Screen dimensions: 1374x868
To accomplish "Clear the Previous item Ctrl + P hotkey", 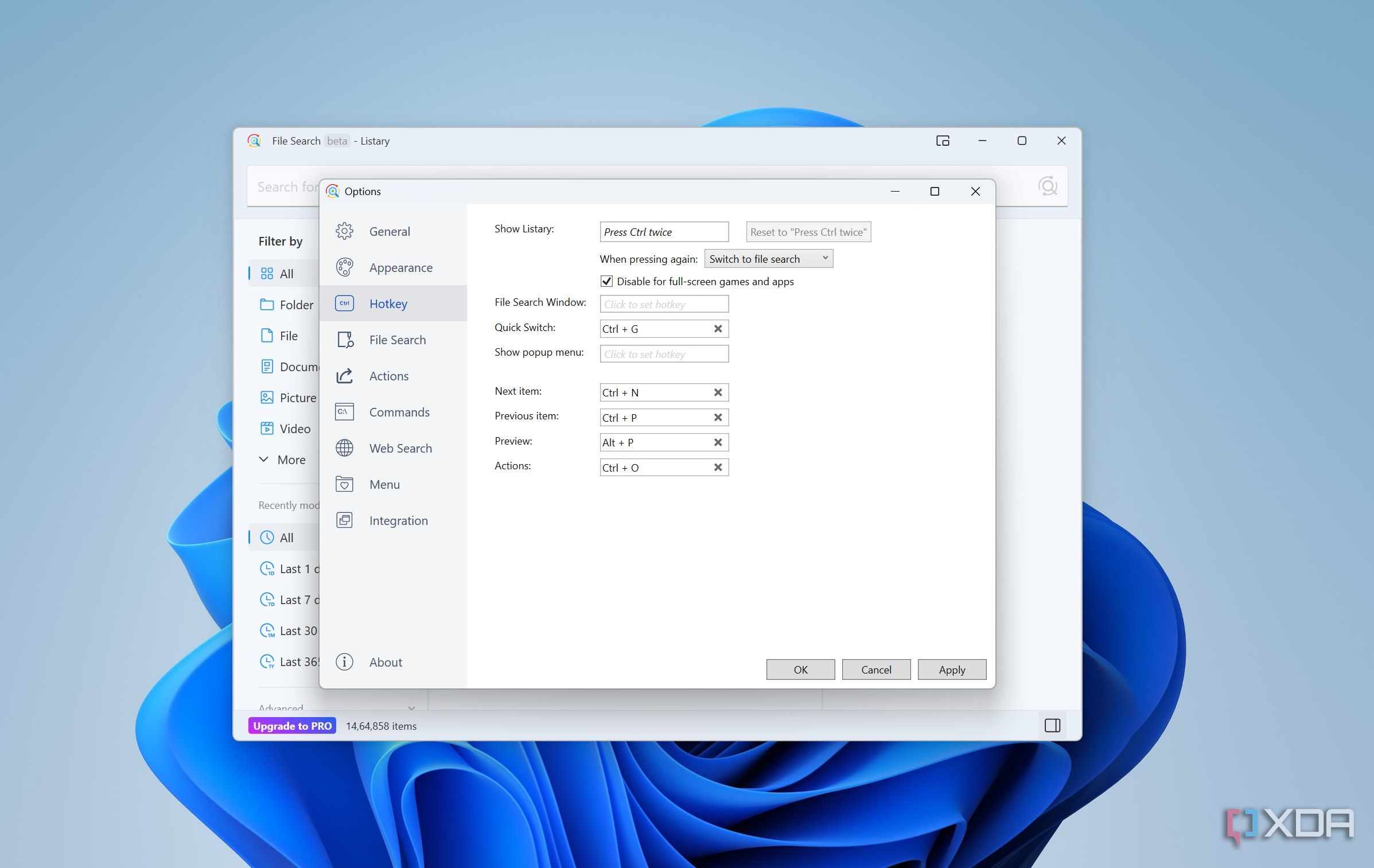I will coord(718,418).
